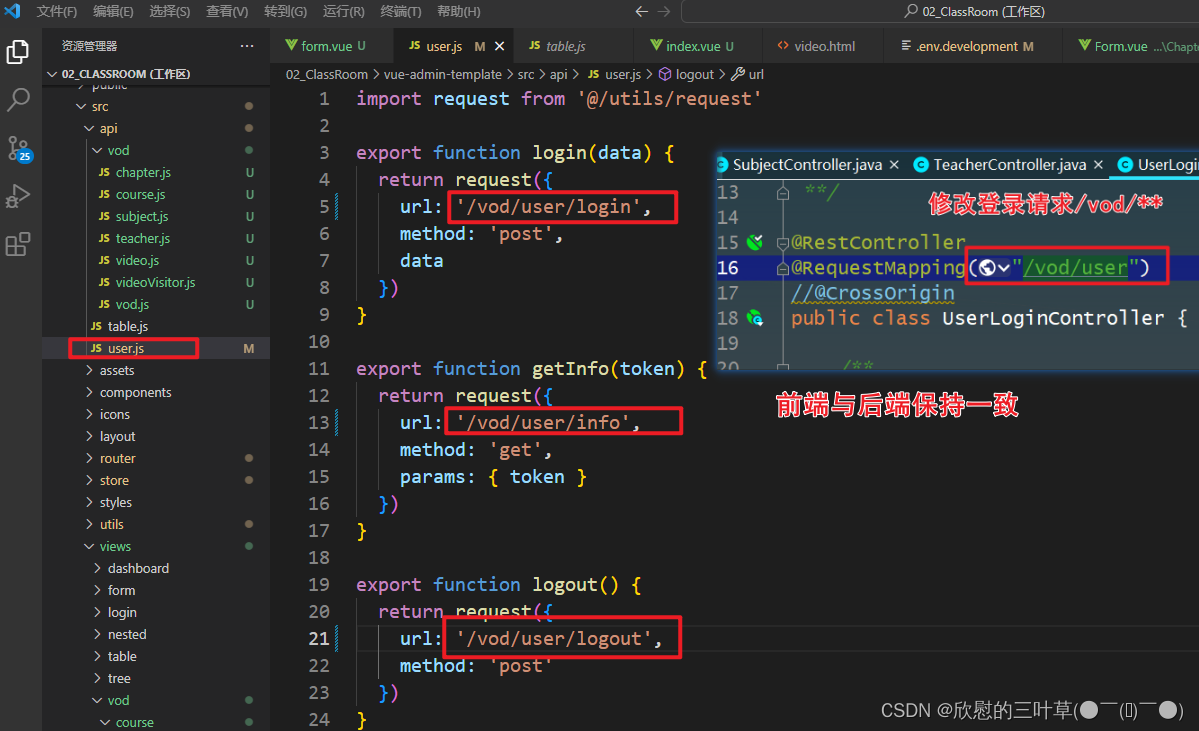This screenshot has height=731, width=1199.
Task: Open table.js in the file tree
Action: pos(154,327)
